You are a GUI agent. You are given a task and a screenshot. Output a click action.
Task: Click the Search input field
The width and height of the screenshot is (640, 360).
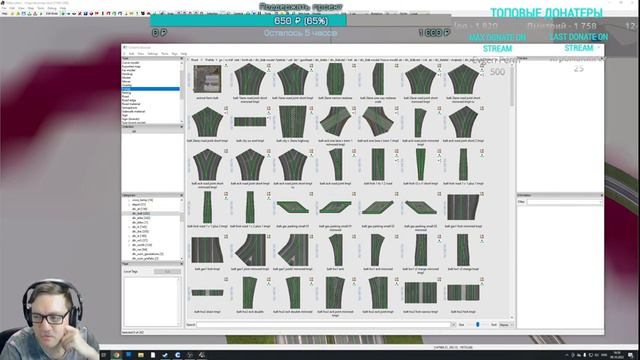(x=323, y=325)
